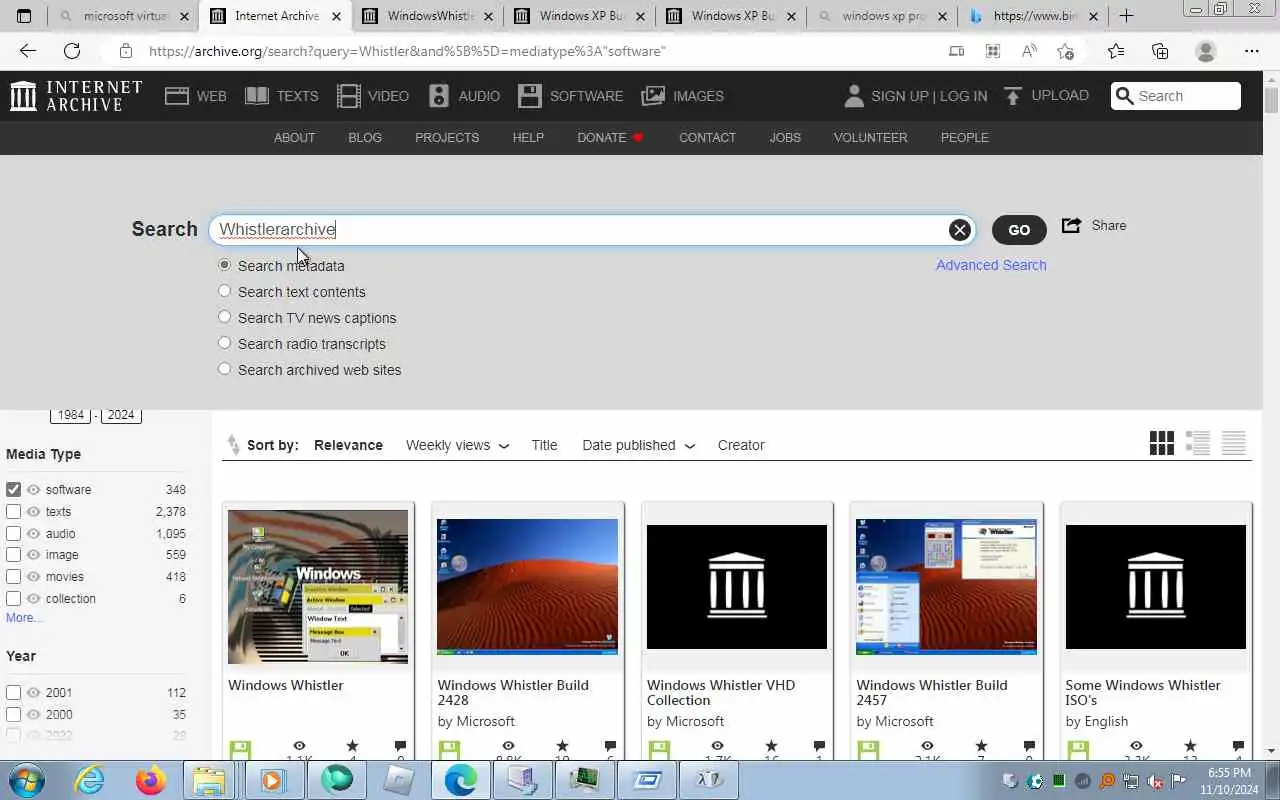
Task: Click SIGN UP | LOG IN link
Action: 915,96
